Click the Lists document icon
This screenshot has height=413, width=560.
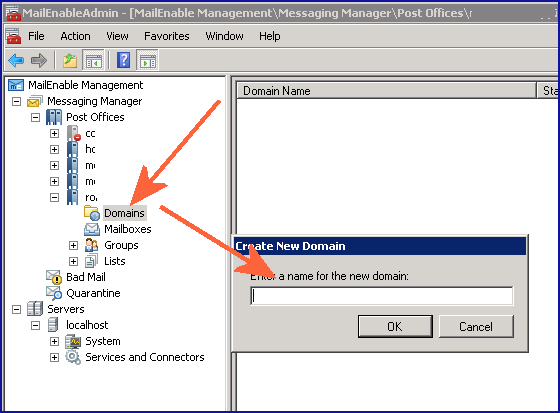point(91,261)
